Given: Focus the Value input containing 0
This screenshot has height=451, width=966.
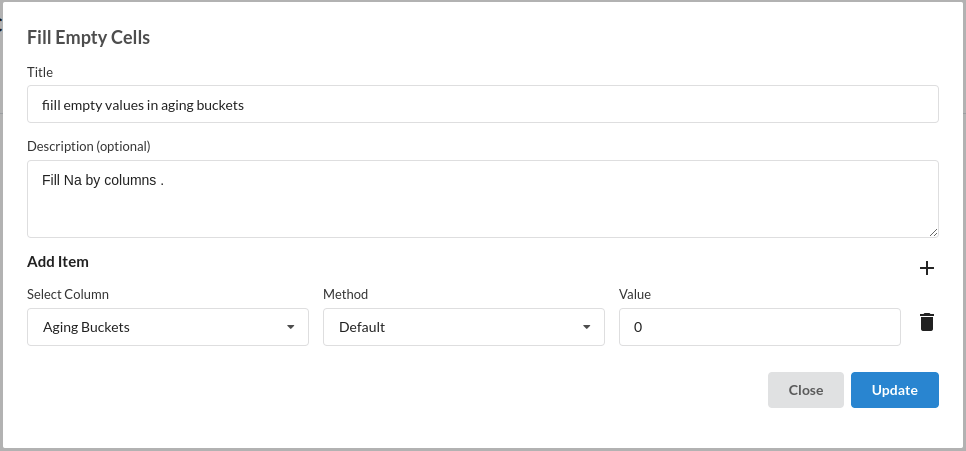Looking at the screenshot, I should point(760,327).
